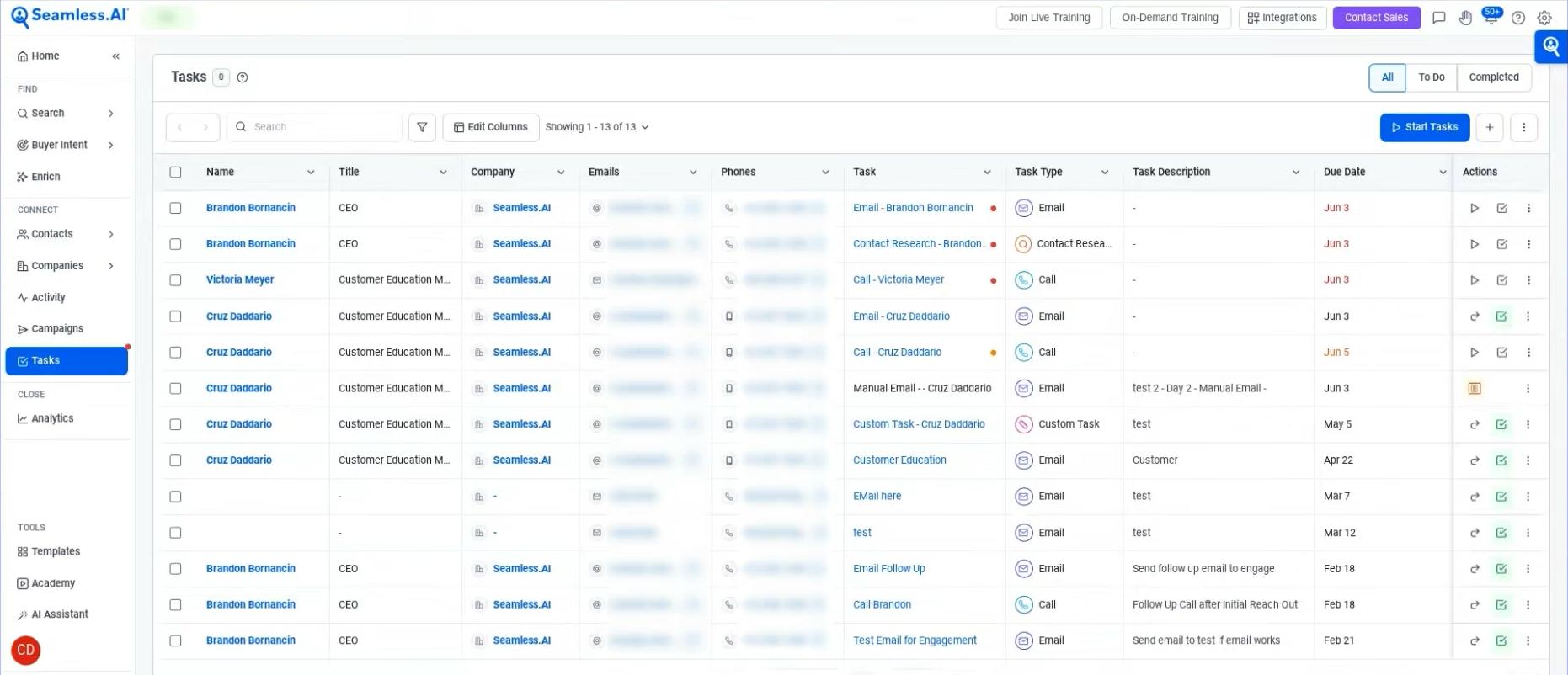Click into the tasks Search field
Viewport: 1568px width, 675px height.
click(315, 127)
